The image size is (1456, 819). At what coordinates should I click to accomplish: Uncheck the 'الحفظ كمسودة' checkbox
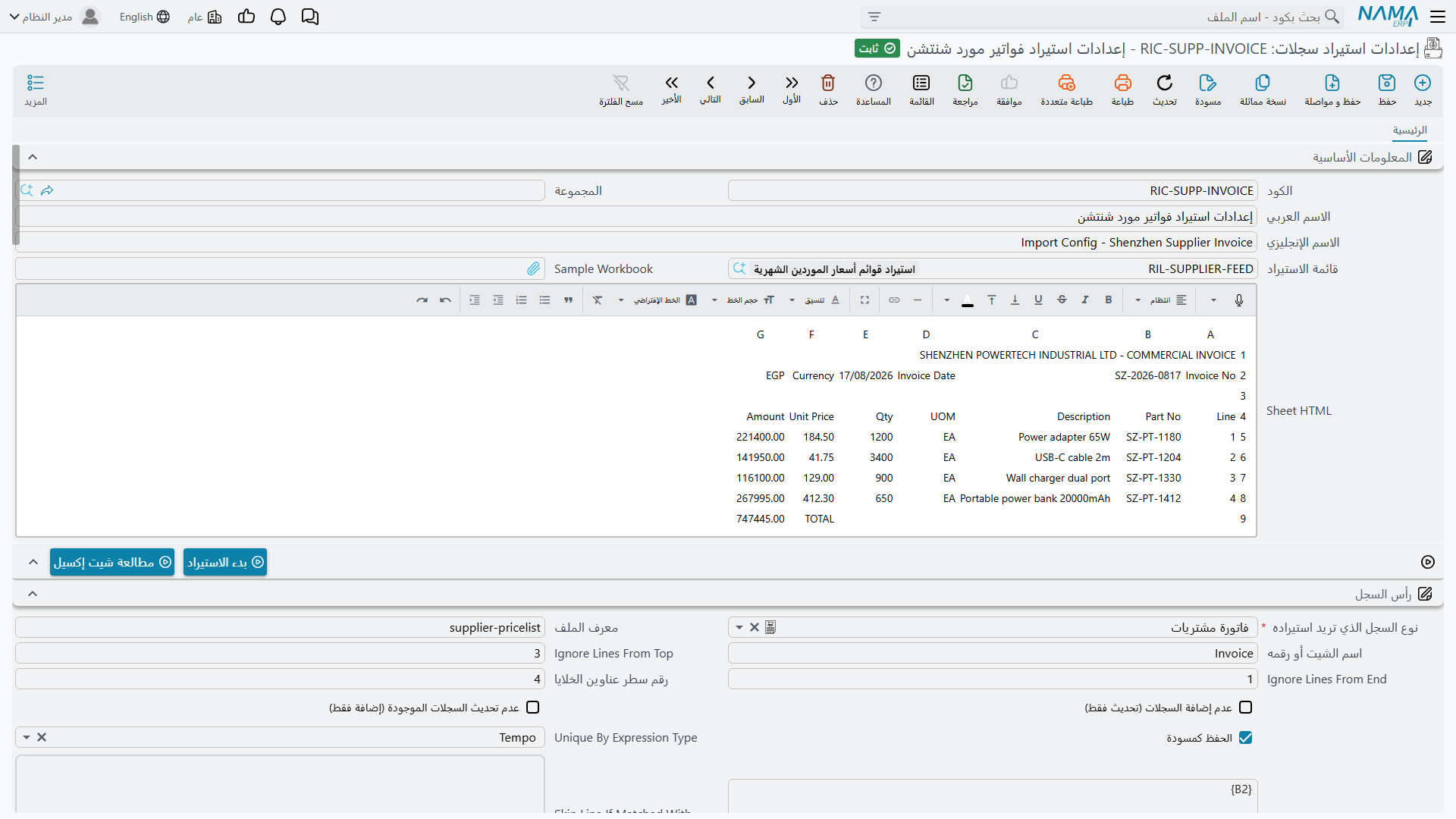click(1245, 738)
